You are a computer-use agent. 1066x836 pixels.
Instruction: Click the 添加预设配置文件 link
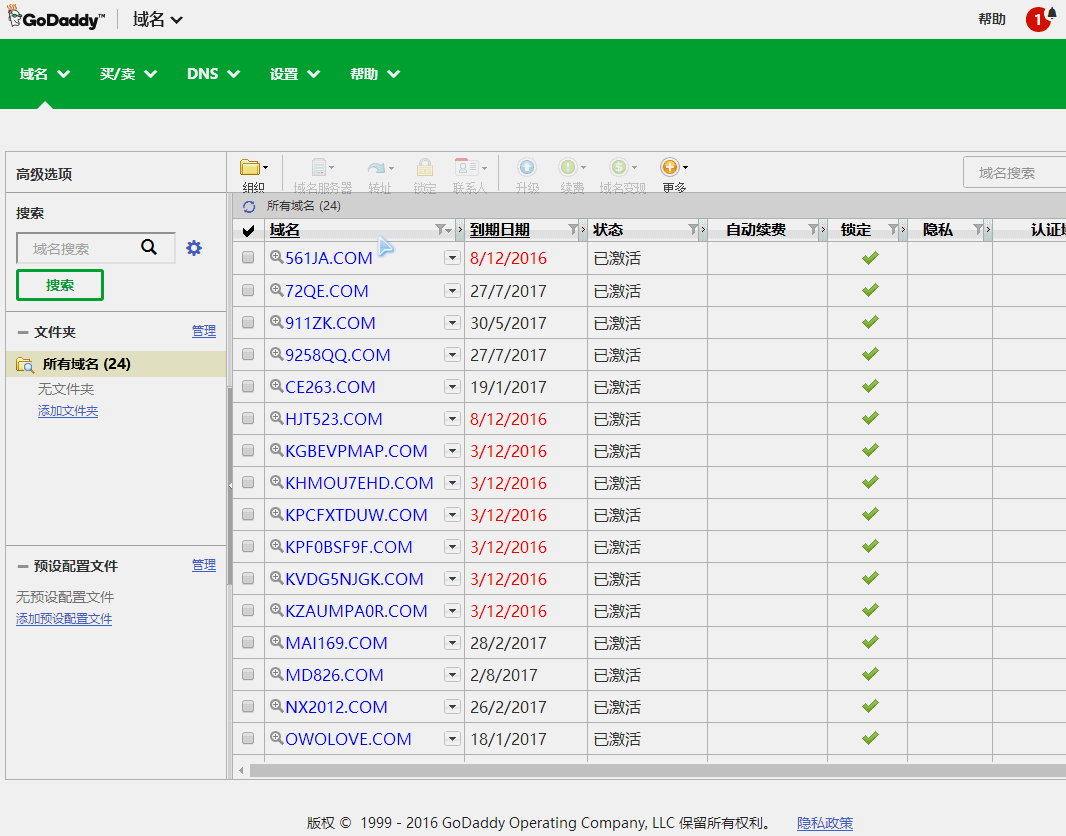[64, 619]
